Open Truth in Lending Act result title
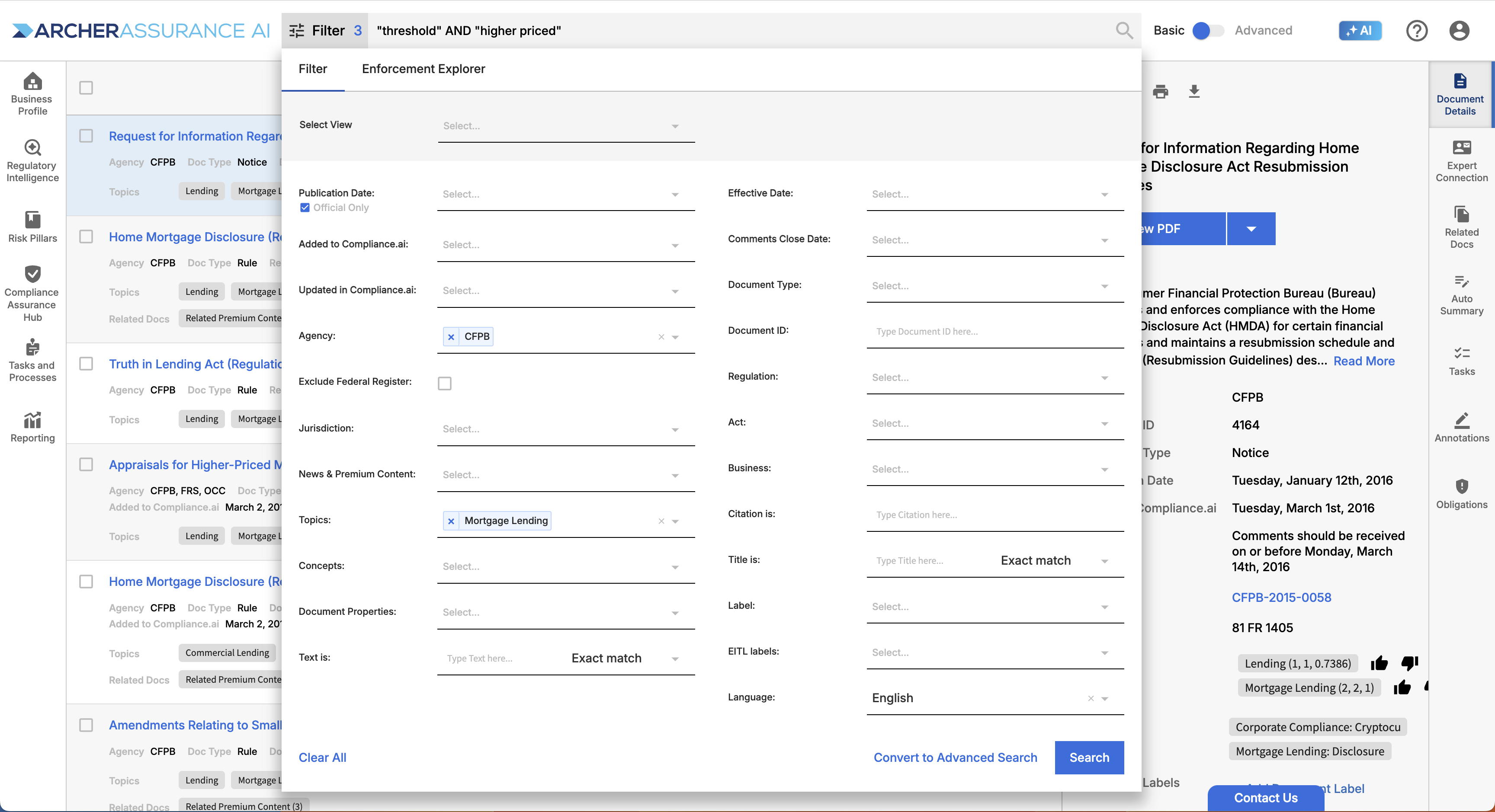The image size is (1495, 812). (x=195, y=364)
